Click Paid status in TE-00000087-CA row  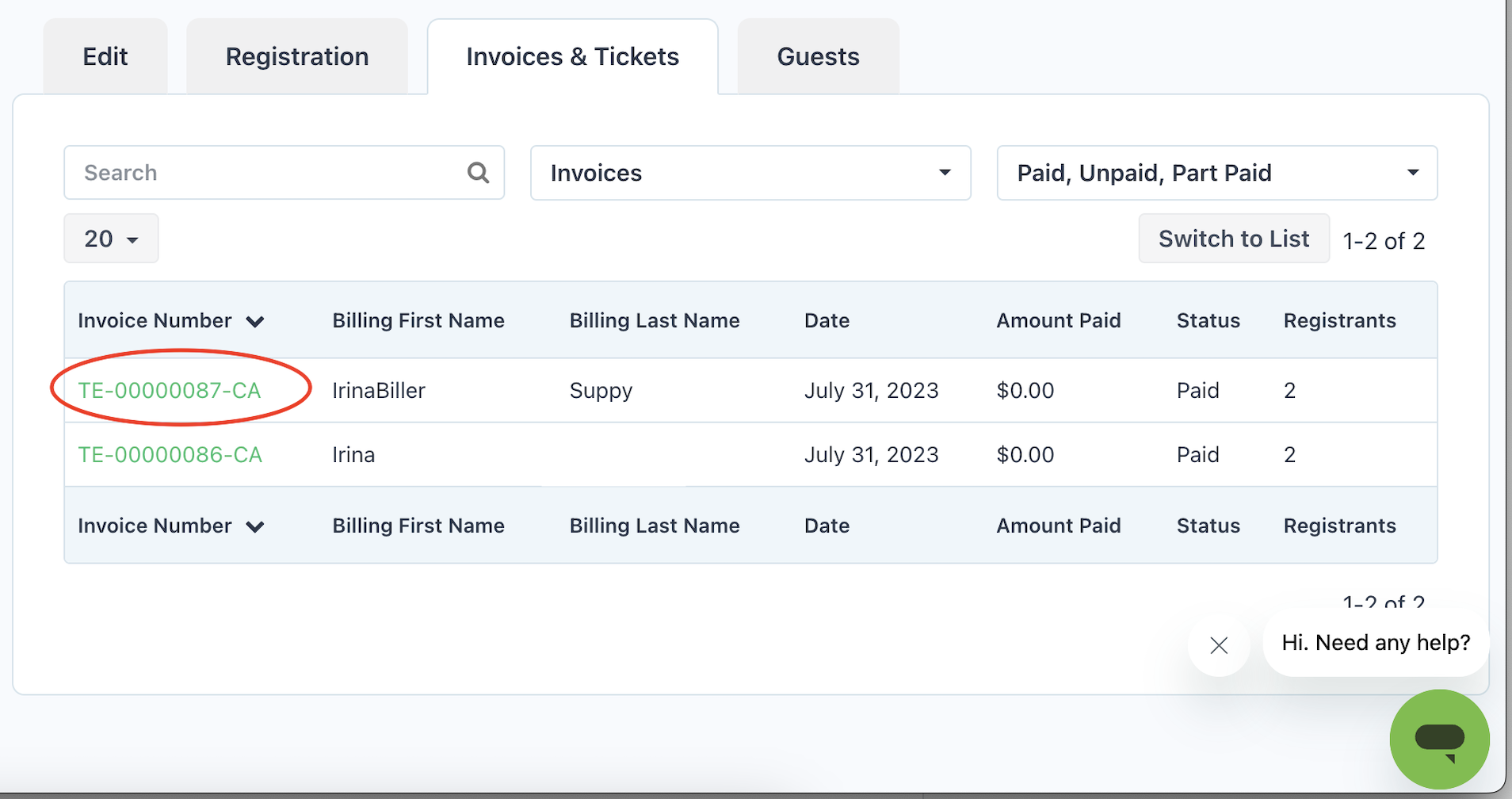1197,390
